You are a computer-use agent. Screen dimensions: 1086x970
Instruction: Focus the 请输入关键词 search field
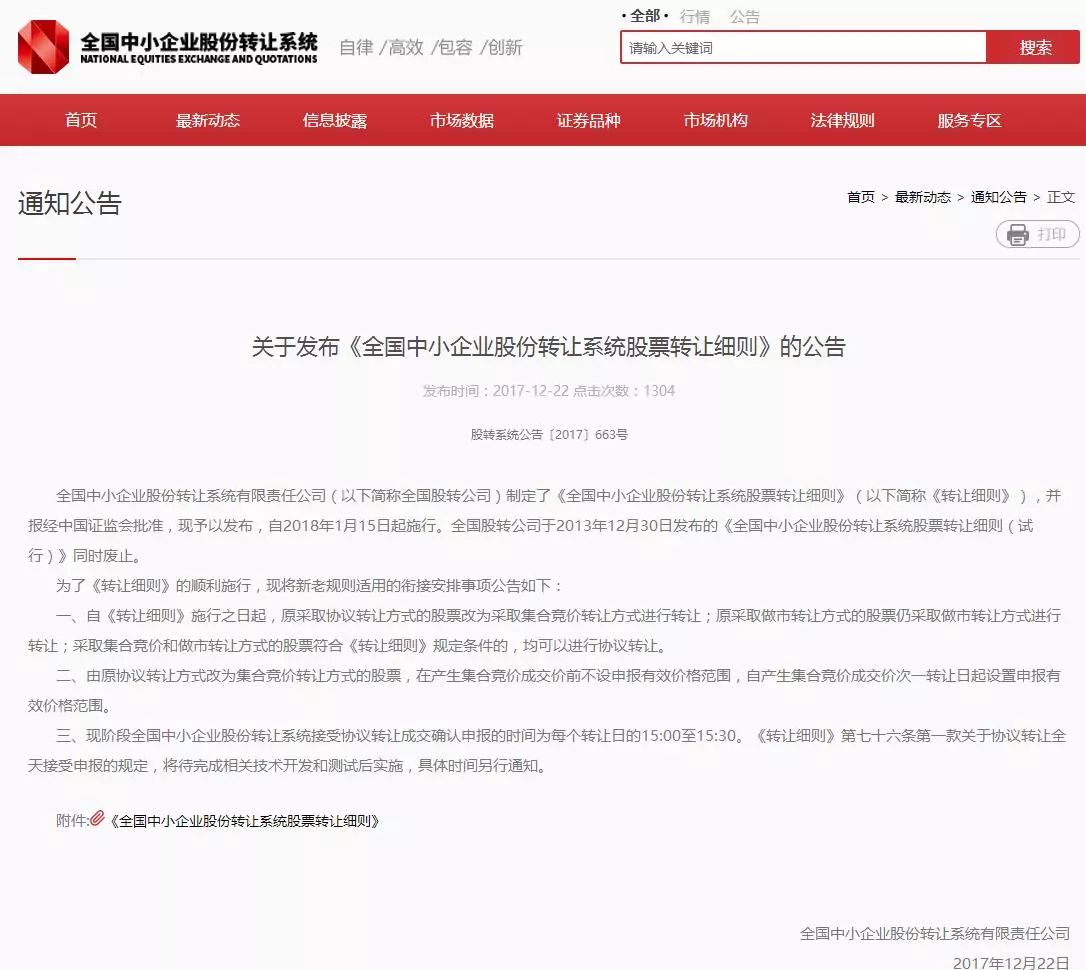coord(803,48)
